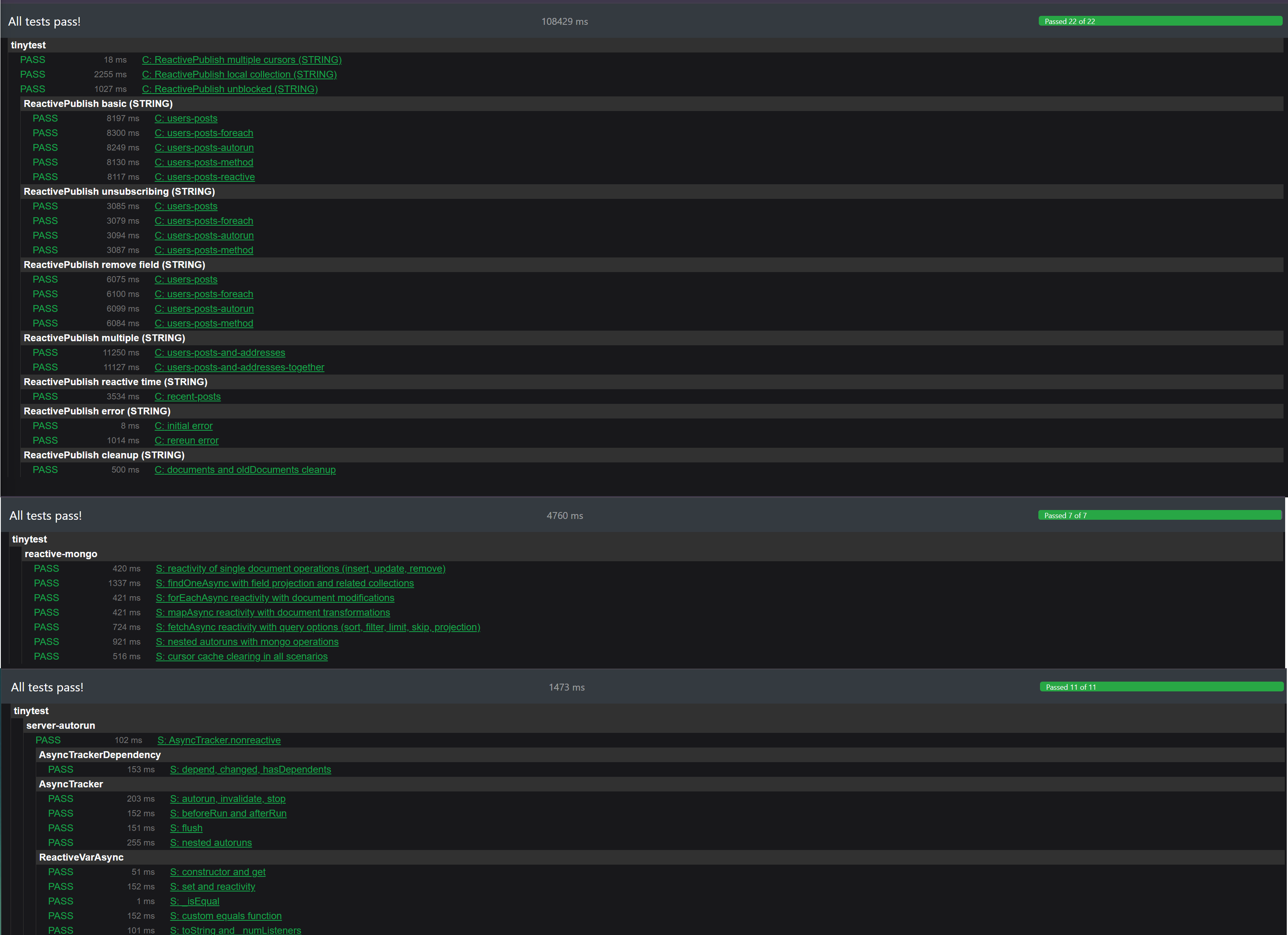Collapse 'ReactivePublish error (STRING)' group header

[x=651, y=411]
